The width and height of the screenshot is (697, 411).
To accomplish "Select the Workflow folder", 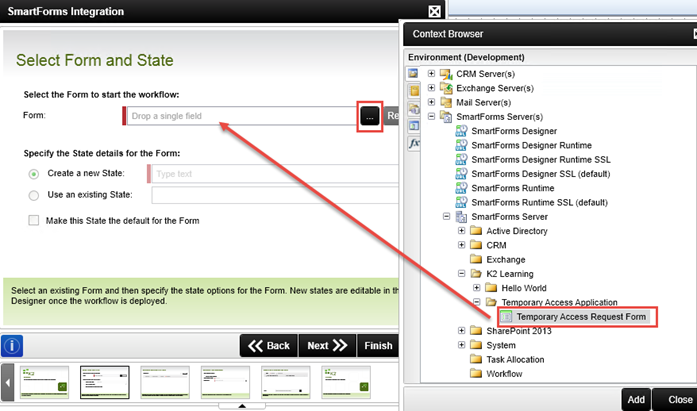I will tap(496, 374).
